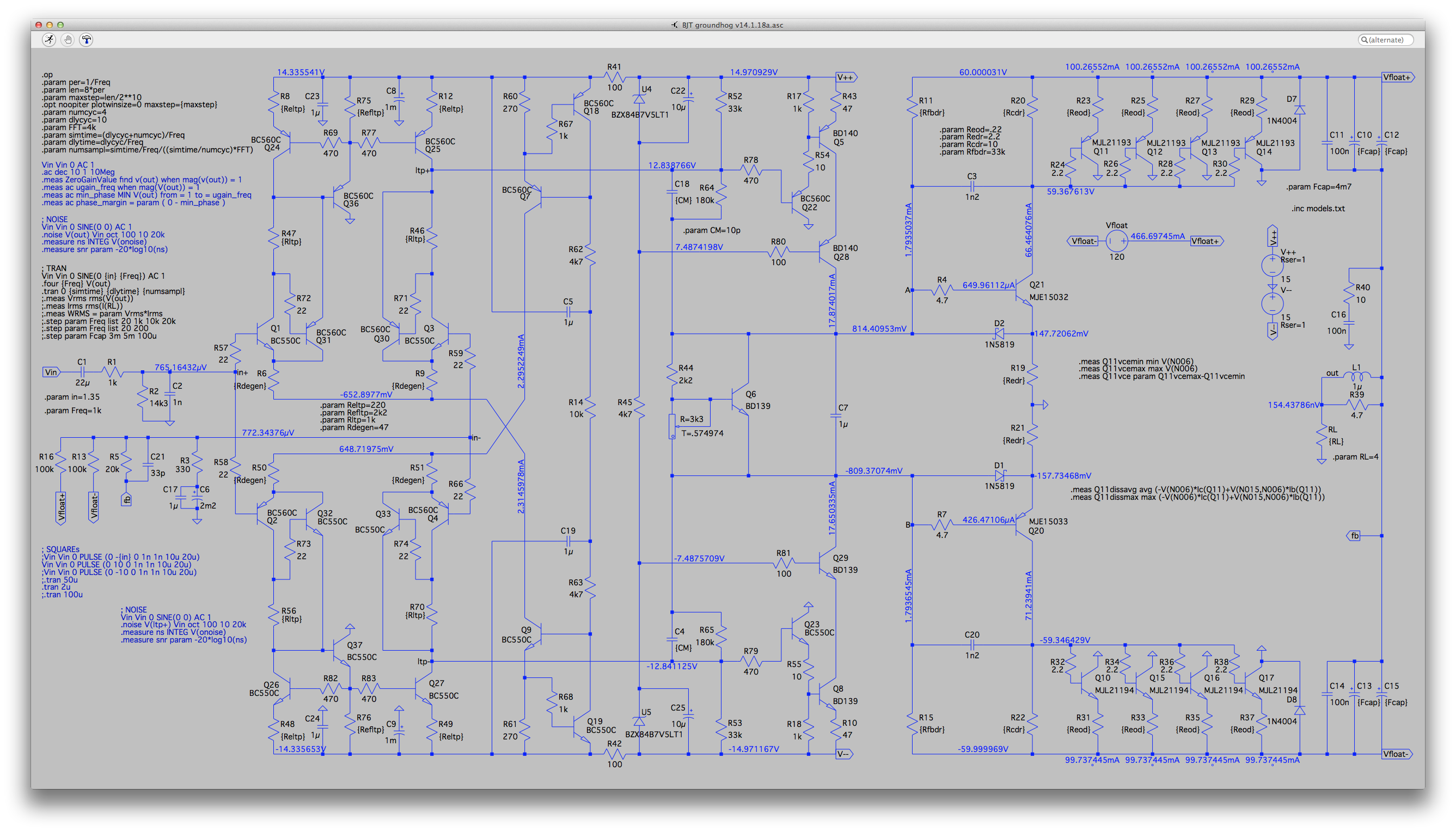Click the window title 'BJT groundhog v14.1.18a.asc'

click(732, 25)
